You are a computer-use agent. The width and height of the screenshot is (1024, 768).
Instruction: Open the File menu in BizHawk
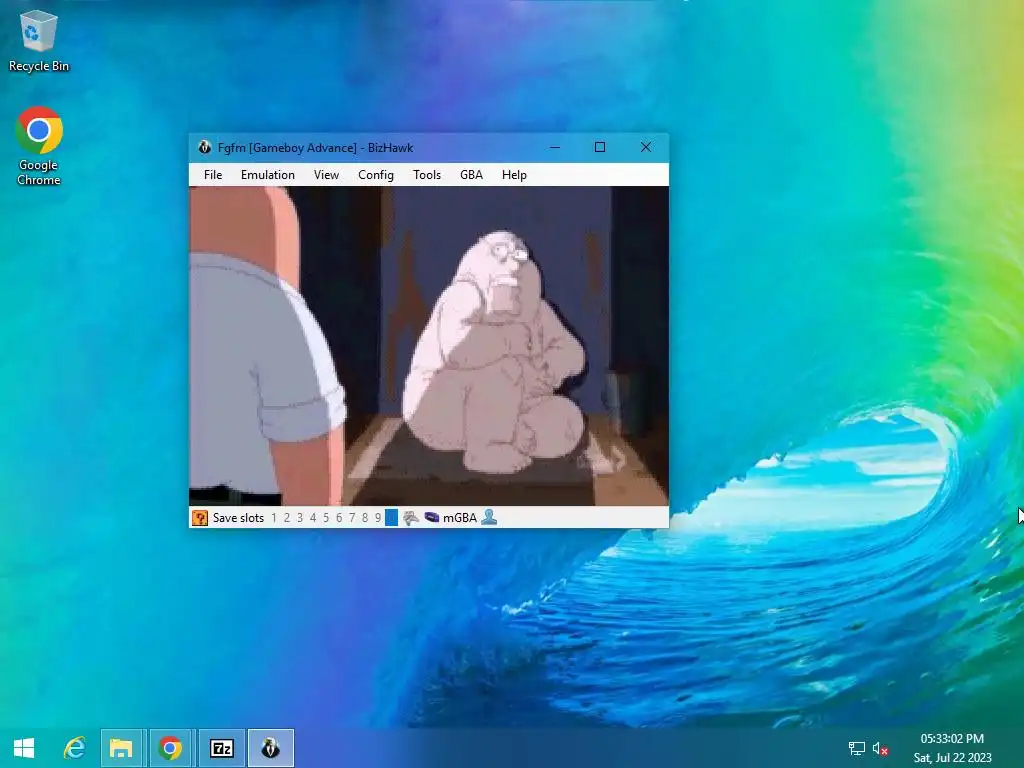[213, 174]
